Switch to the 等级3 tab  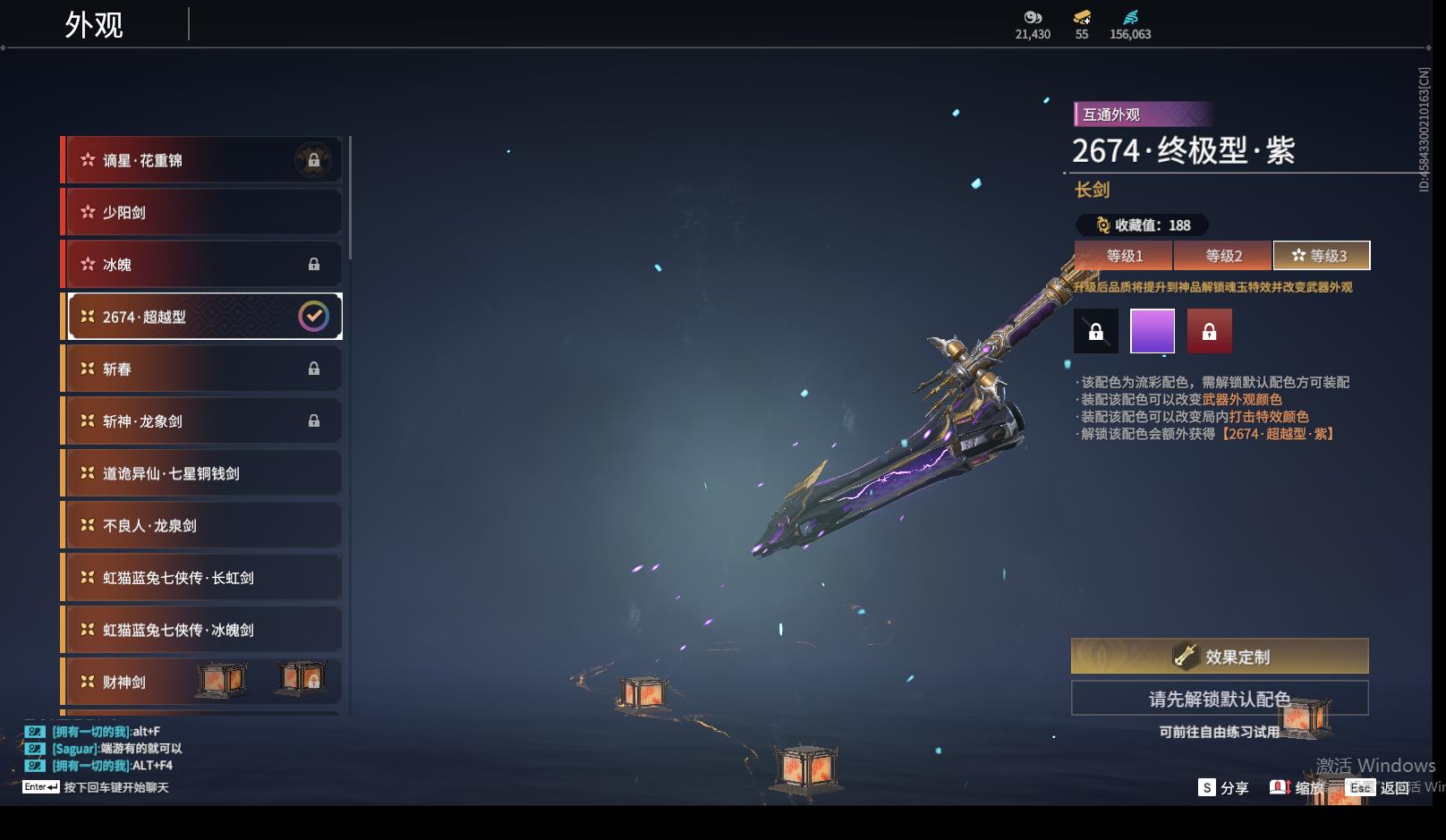tap(1322, 256)
